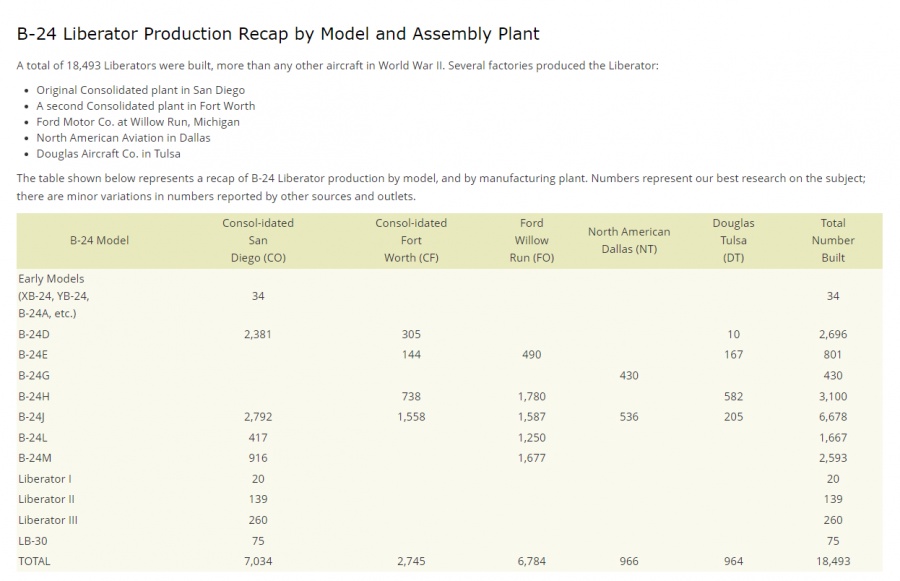900x581 pixels.
Task: Select the Ford Willow Run (FO) header
Action: point(531,240)
